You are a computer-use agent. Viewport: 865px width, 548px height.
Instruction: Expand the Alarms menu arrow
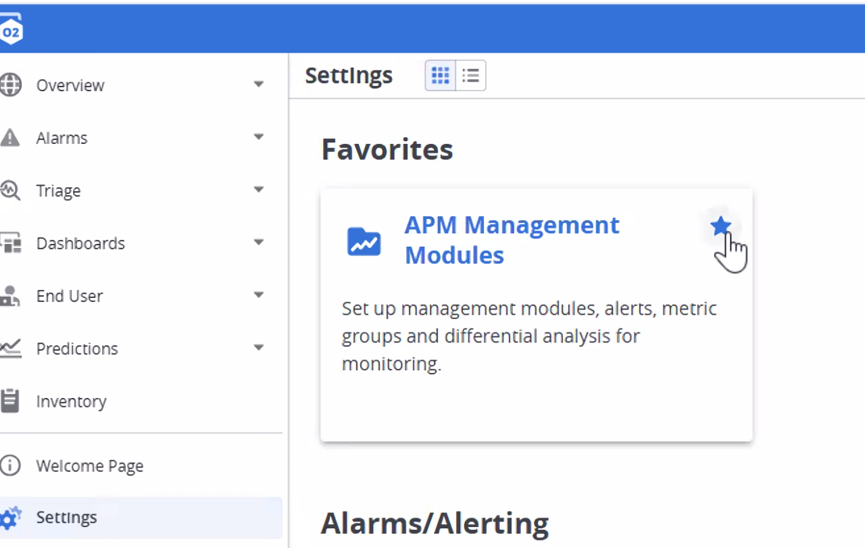click(x=258, y=137)
